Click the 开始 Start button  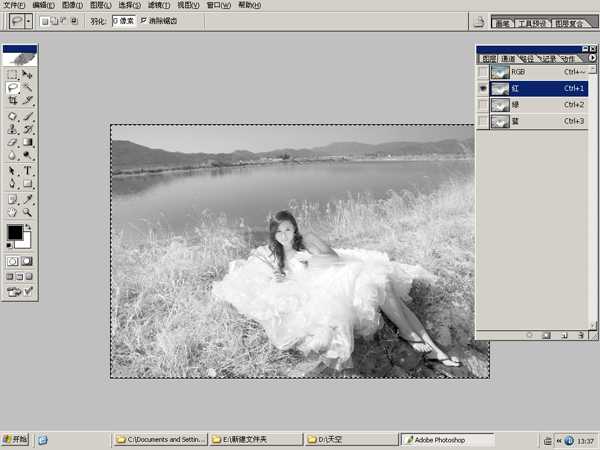[15, 439]
